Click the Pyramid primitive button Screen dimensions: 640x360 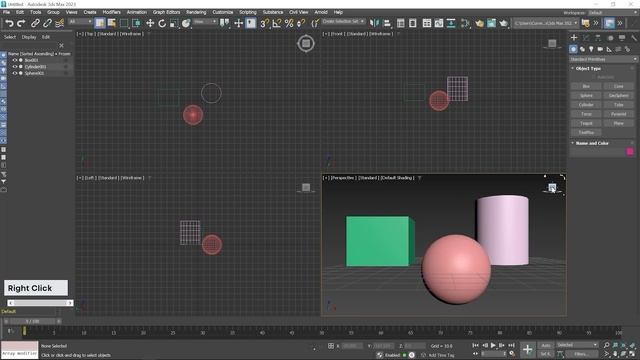[x=618, y=114]
